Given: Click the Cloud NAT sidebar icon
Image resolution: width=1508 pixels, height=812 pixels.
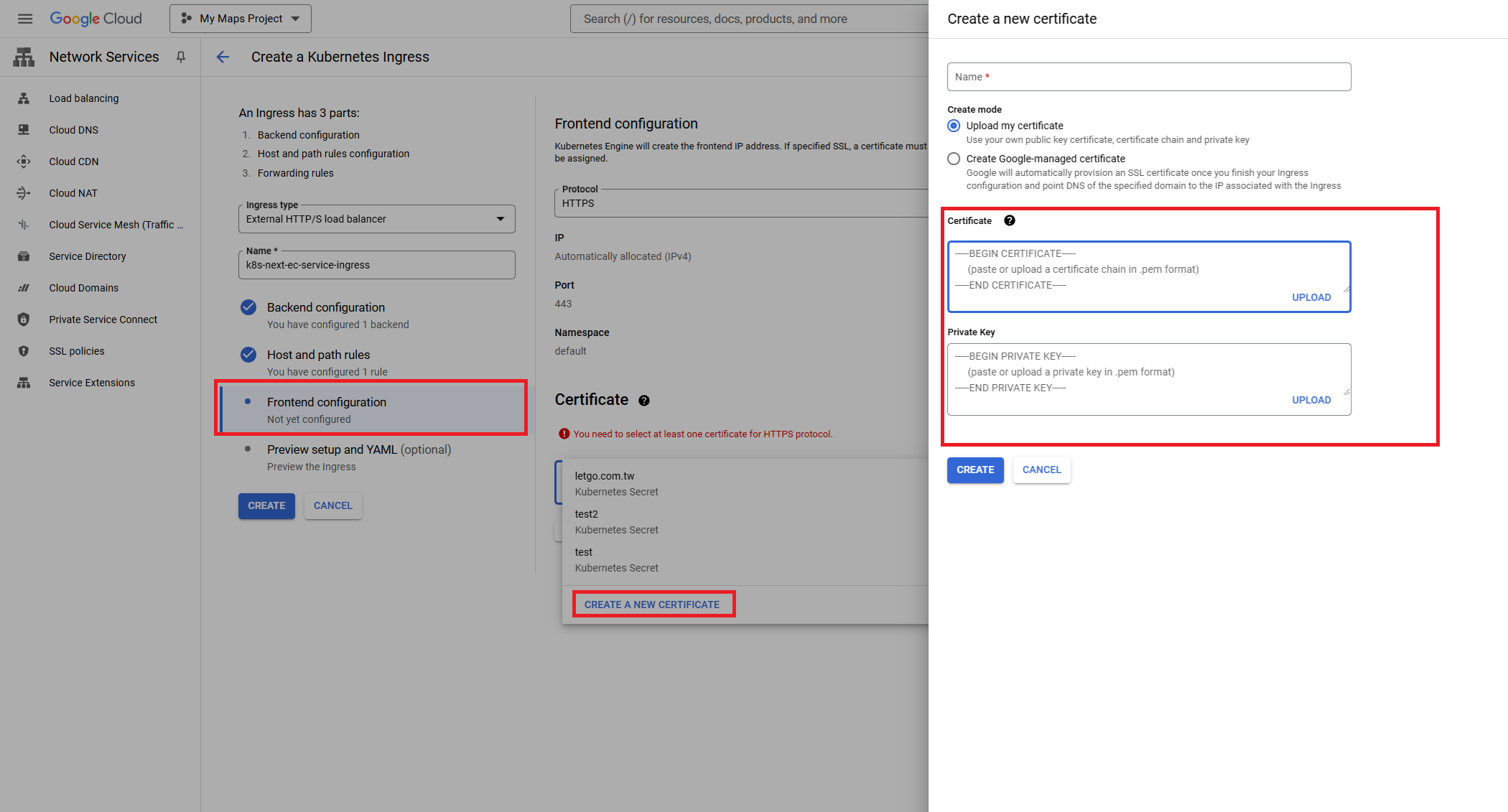Looking at the screenshot, I should point(24,193).
